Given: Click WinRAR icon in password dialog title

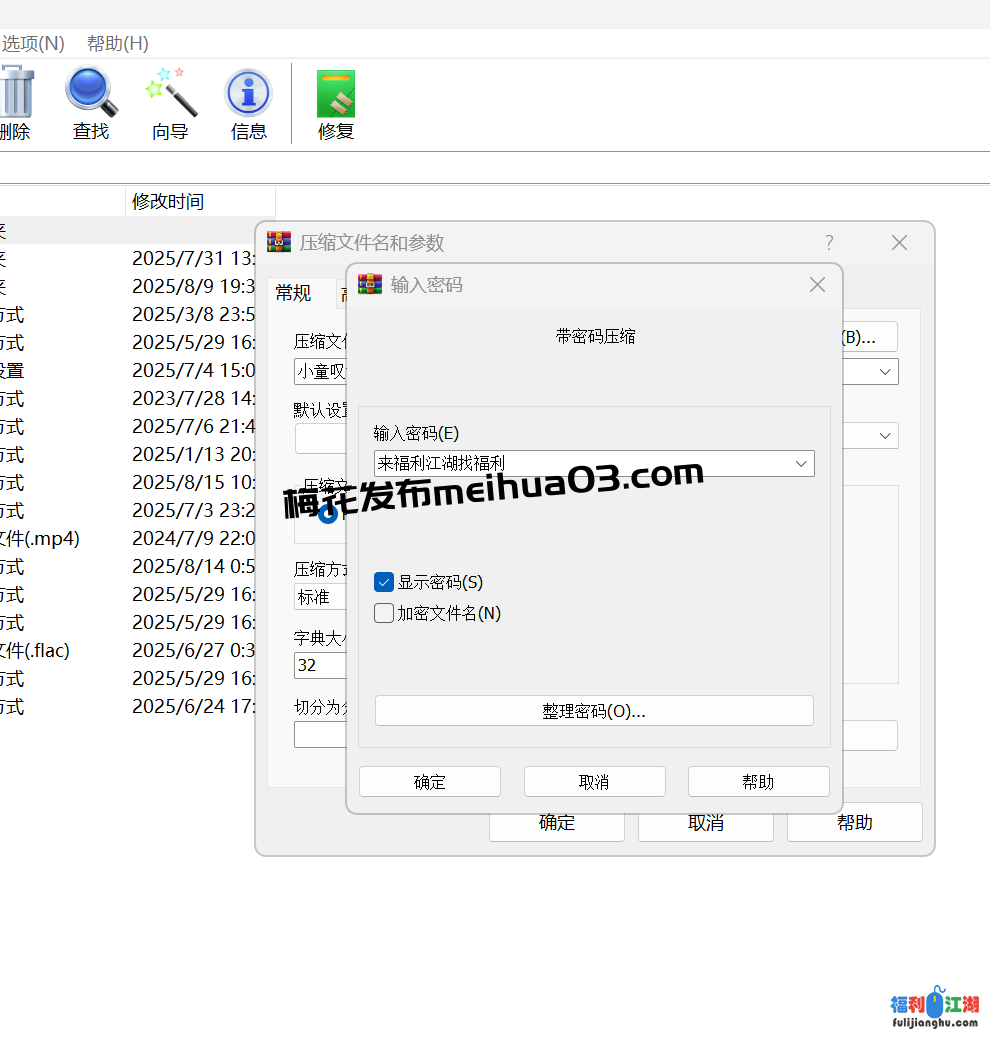Looking at the screenshot, I should pyautogui.click(x=371, y=285).
